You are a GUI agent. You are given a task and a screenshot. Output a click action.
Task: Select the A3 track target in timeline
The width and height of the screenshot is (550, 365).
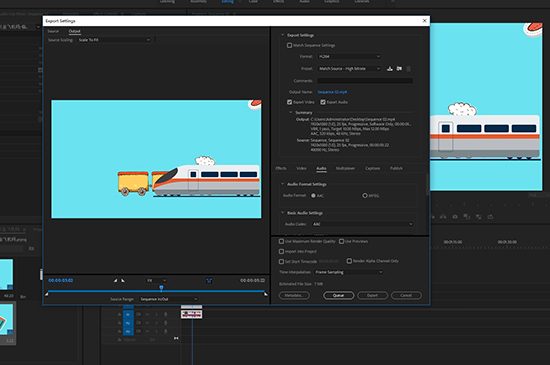click(128, 331)
